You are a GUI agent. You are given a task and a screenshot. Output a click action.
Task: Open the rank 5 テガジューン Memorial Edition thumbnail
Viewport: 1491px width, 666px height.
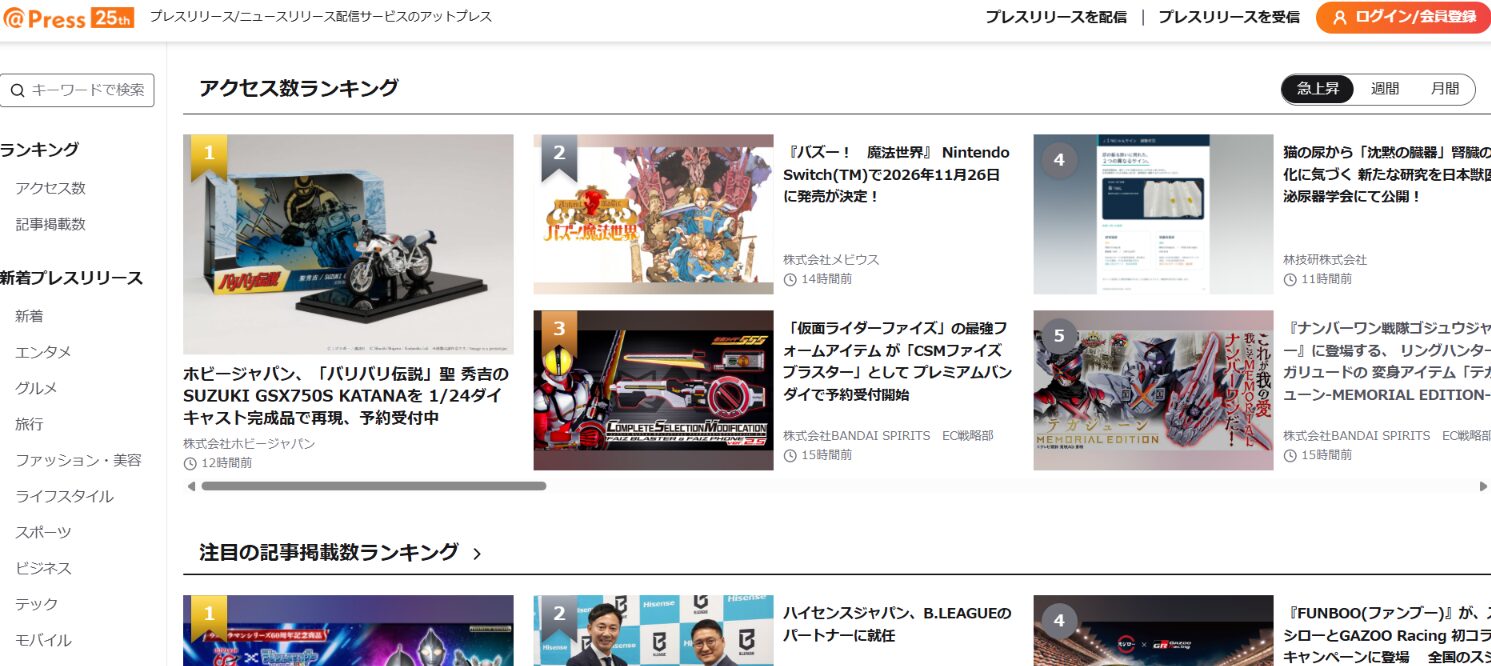click(1153, 390)
